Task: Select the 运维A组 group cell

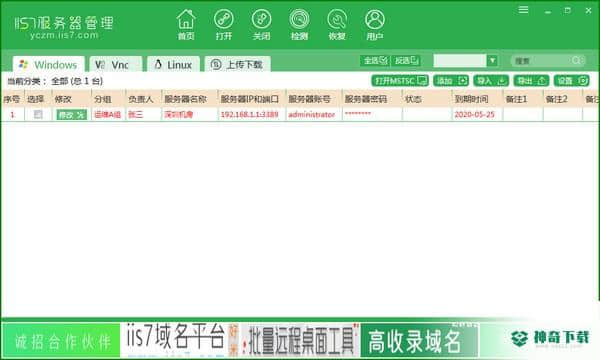Action: [x=108, y=114]
